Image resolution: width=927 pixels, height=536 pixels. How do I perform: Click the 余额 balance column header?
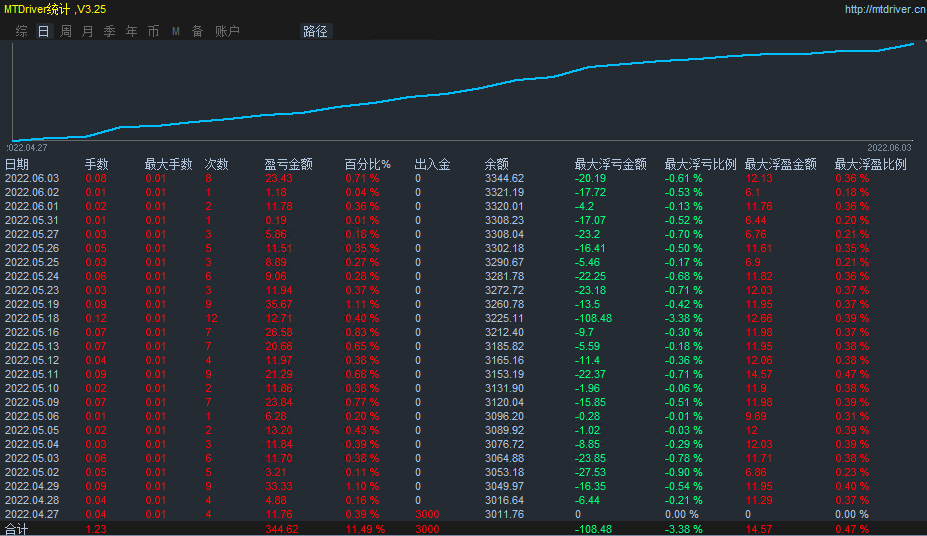pyautogui.click(x=497, y=164)
